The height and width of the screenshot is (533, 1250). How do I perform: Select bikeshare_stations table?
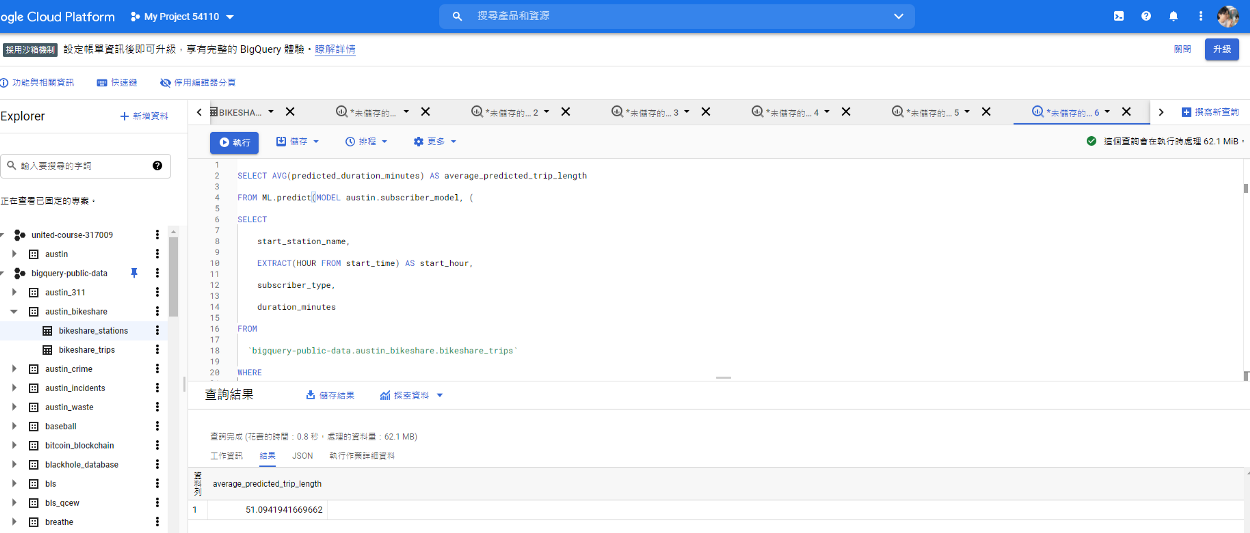tap(93, 331)
